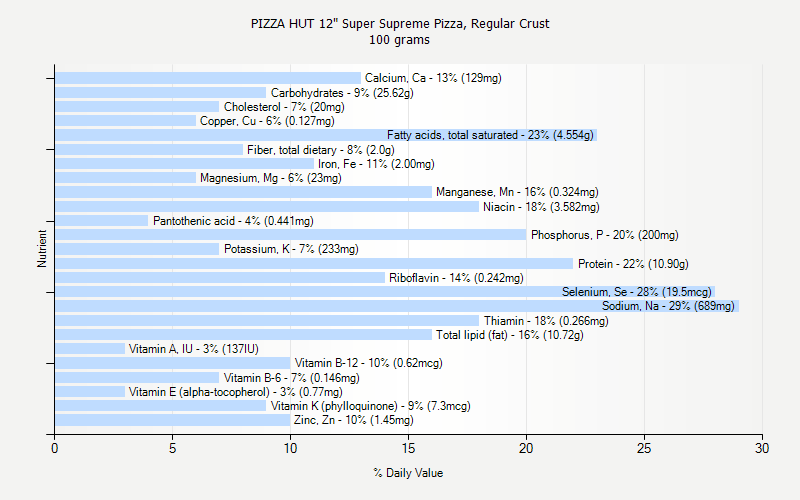This screenshot has width=800, height=500.
Task: Click the blue bar for Phosphorus
Action: pos(290,235)
